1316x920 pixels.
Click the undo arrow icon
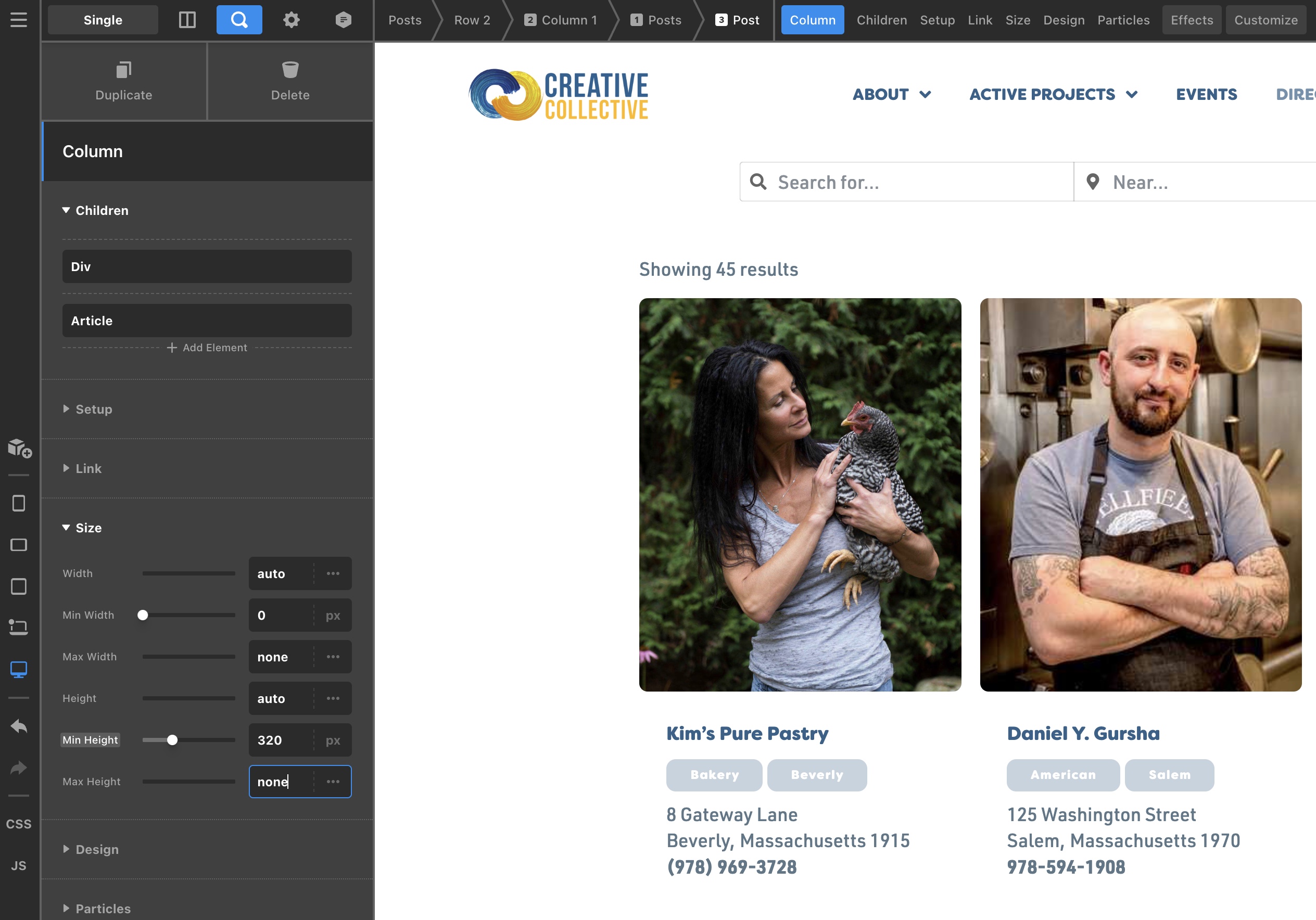tap(19, 726)
